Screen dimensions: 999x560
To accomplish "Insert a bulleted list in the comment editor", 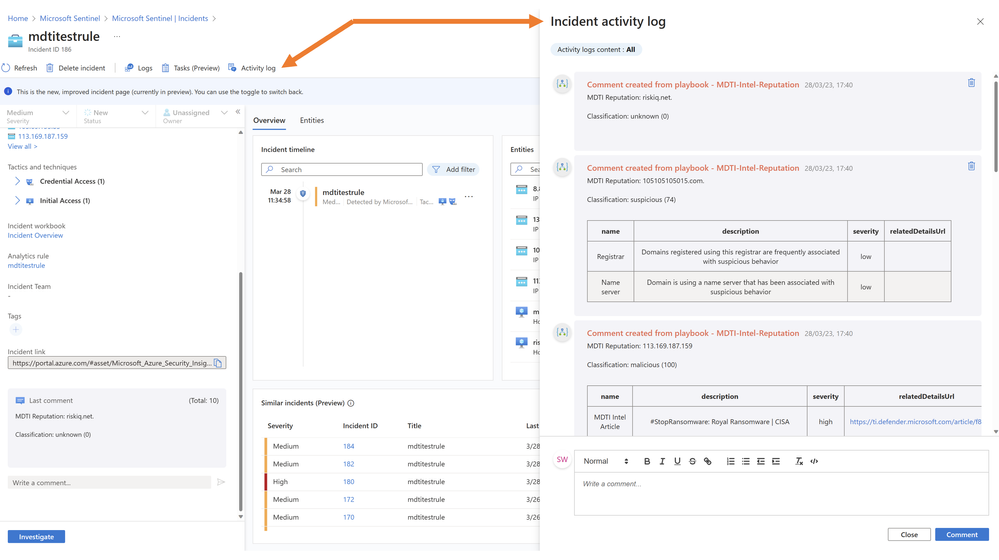I will [745, 461].
